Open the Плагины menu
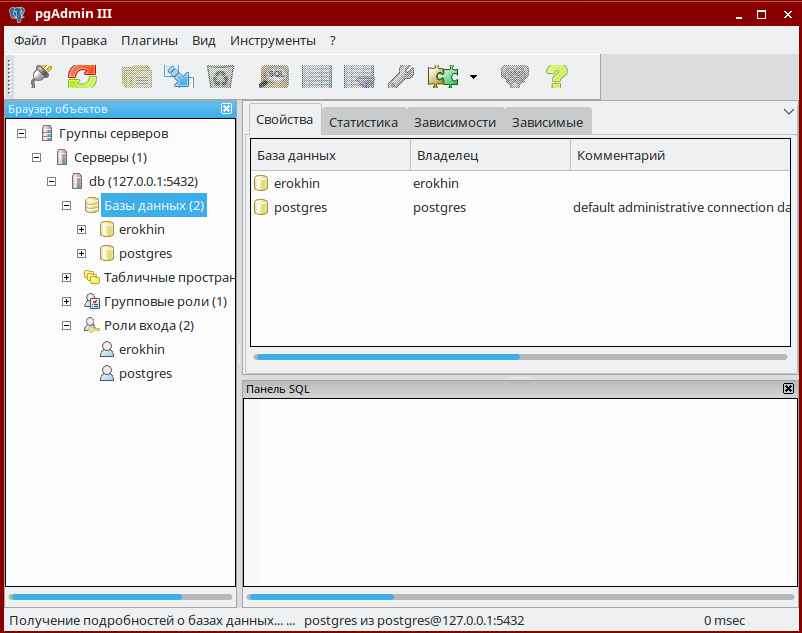Screen dimensions: 802x633 click(149, 41)
